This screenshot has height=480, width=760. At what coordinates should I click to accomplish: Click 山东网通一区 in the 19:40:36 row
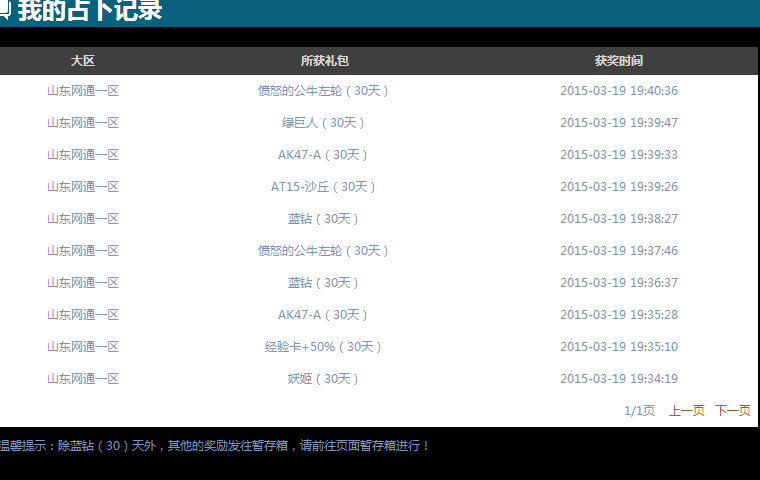point(83,91)
